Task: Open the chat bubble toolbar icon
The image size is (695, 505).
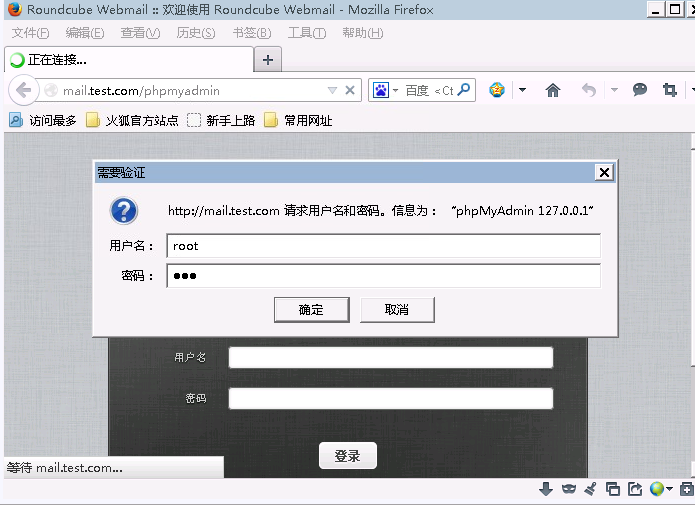Action: 640,90
